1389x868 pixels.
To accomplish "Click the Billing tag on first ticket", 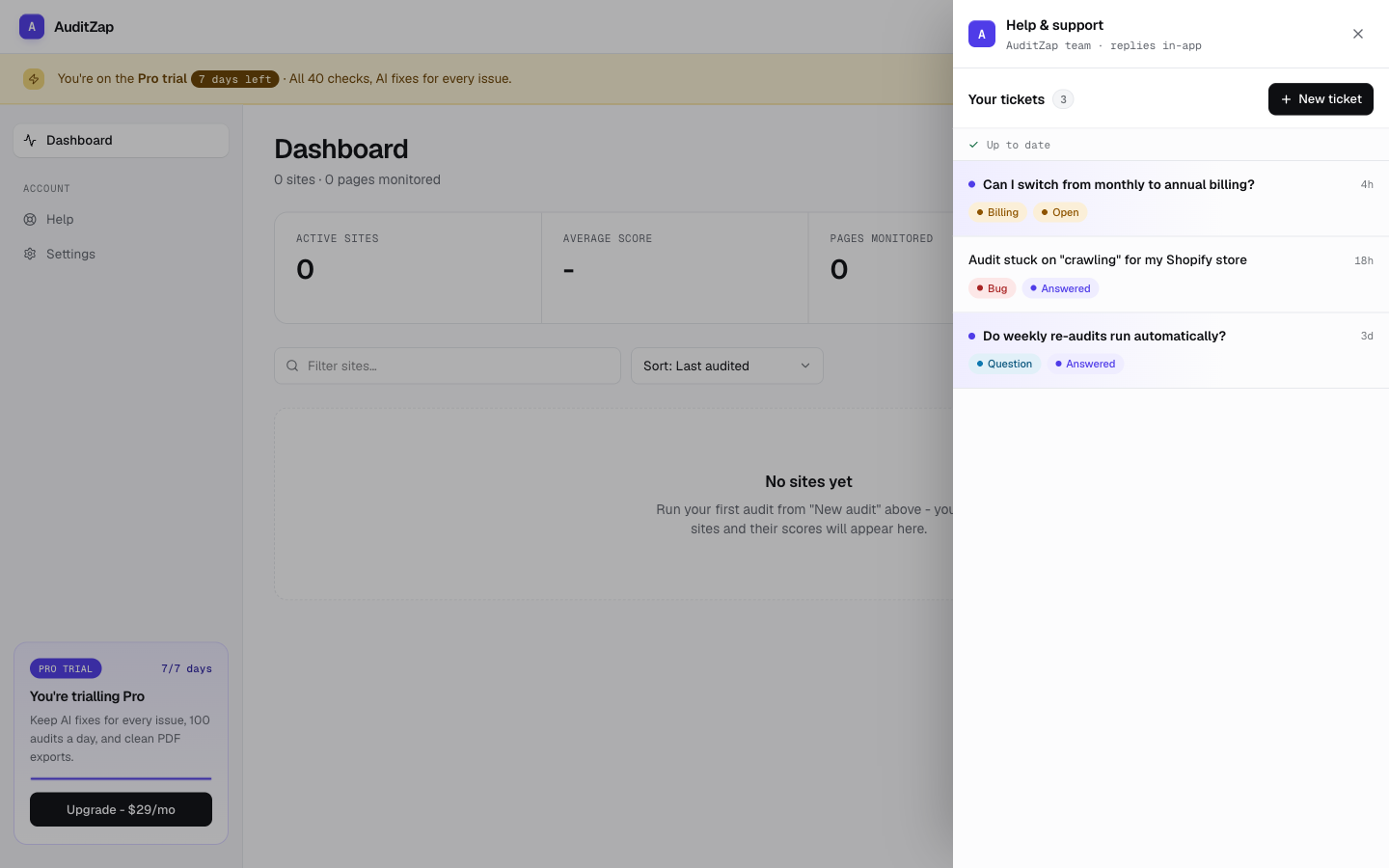I will [x=997, y=212].
